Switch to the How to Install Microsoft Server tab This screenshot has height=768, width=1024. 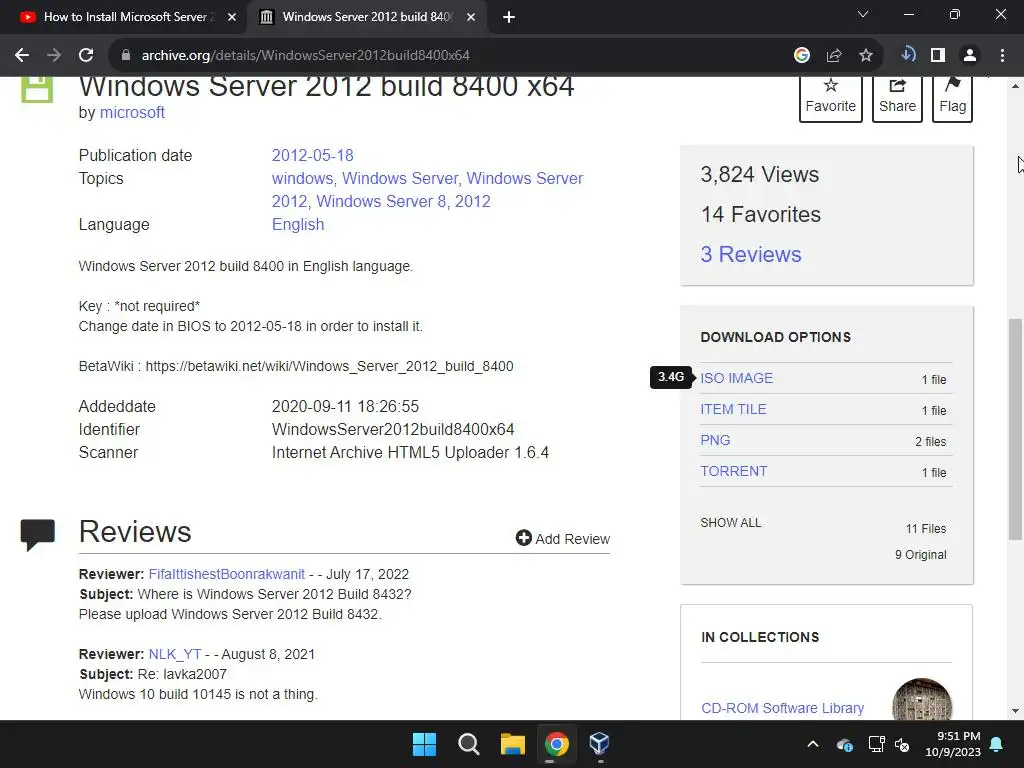click(127, 17)
